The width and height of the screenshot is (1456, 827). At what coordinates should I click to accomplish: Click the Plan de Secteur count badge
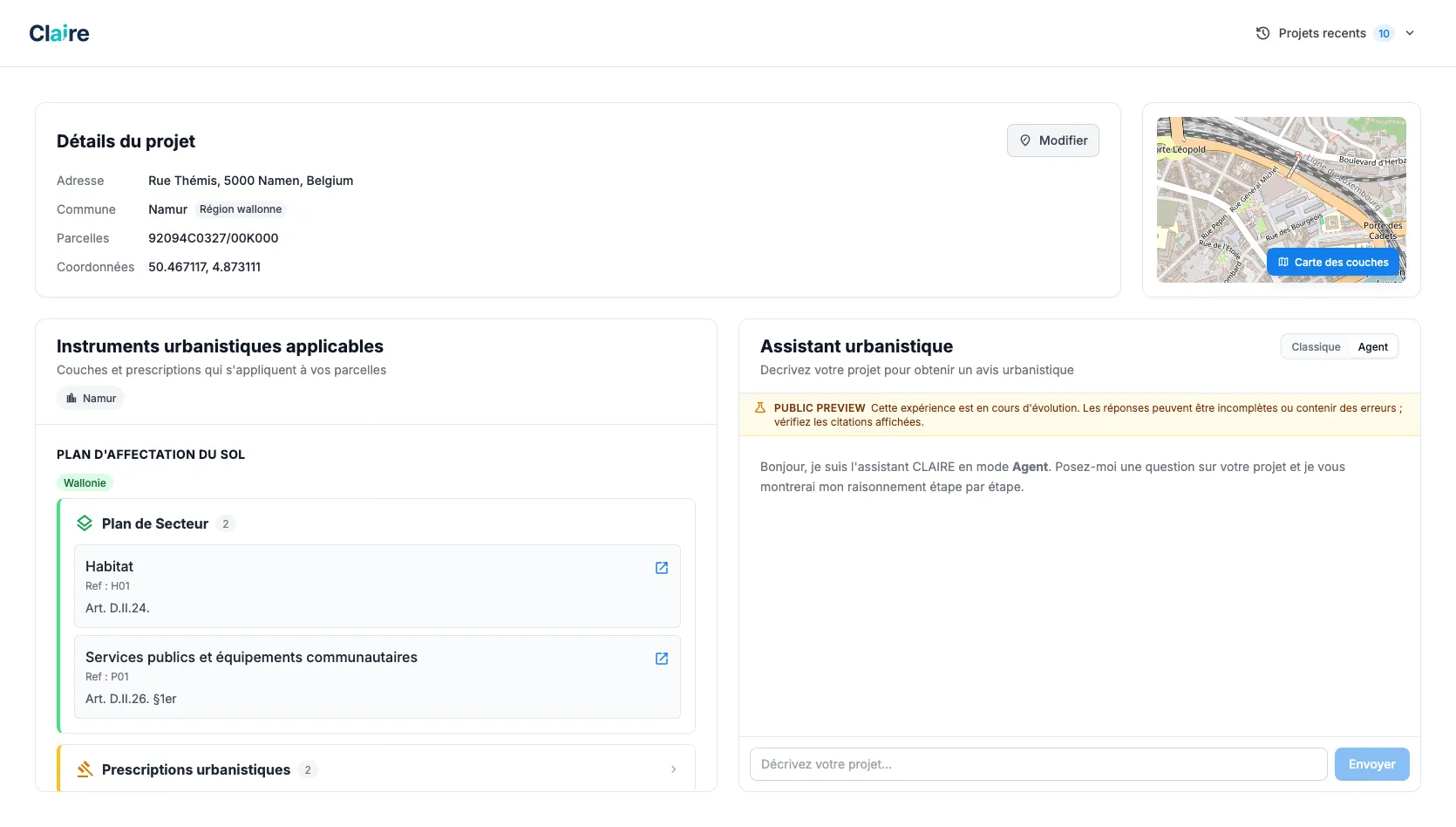[x=226, y=523]
